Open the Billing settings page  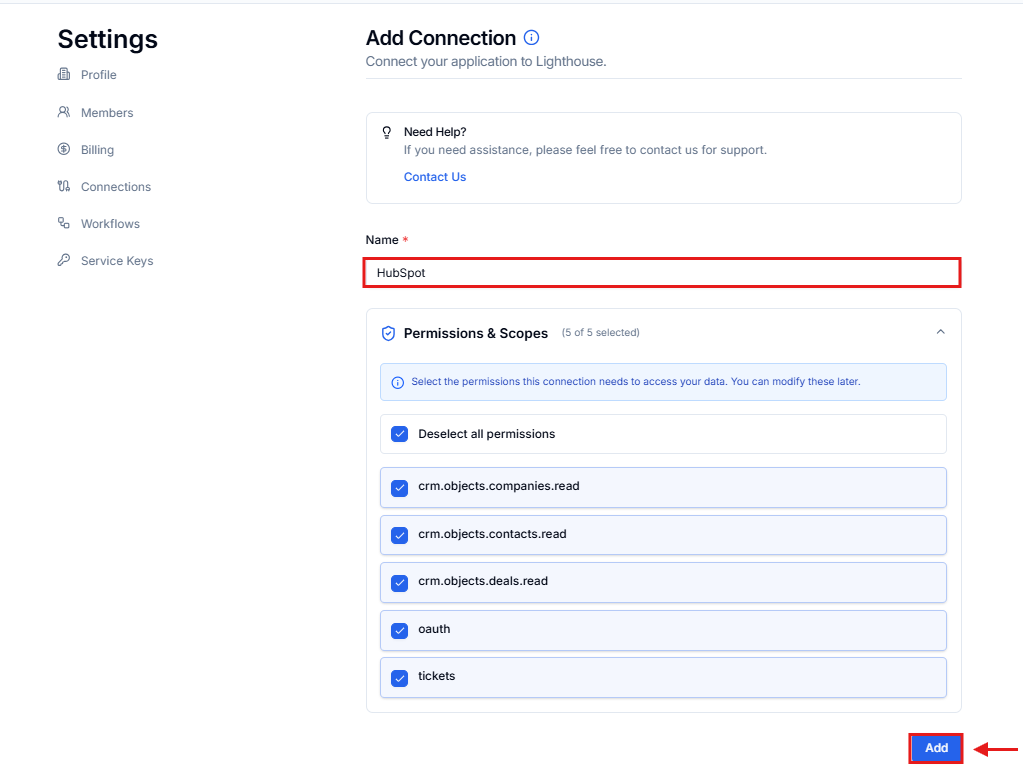(x=97, y=150)
